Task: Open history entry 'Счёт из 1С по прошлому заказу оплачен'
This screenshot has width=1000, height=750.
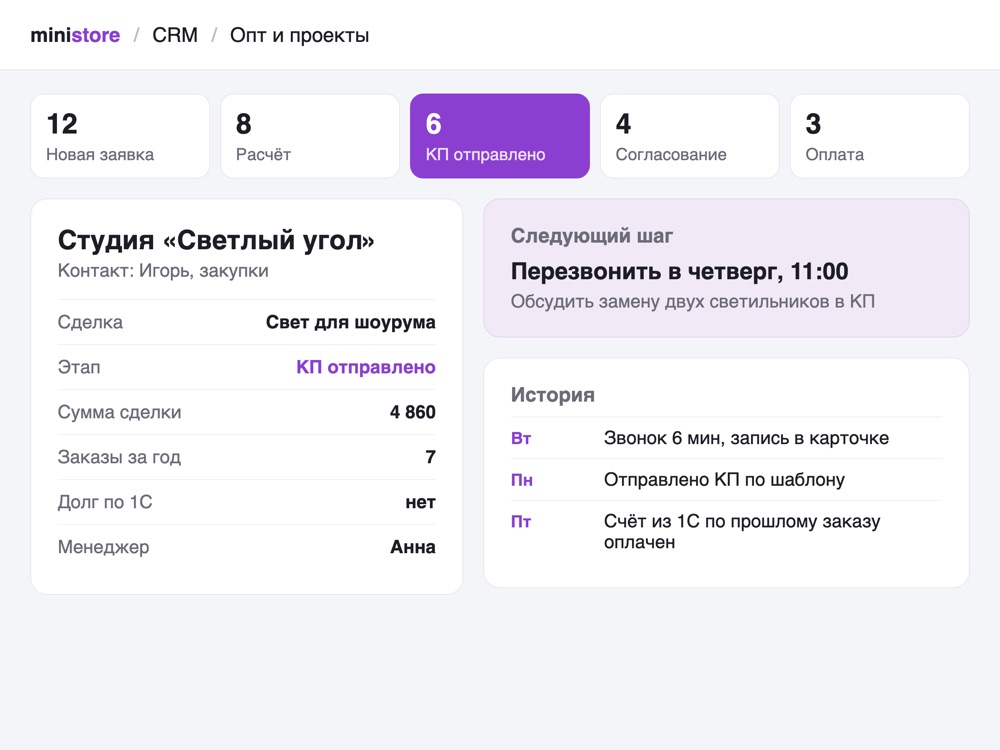Action: (742, 531)
